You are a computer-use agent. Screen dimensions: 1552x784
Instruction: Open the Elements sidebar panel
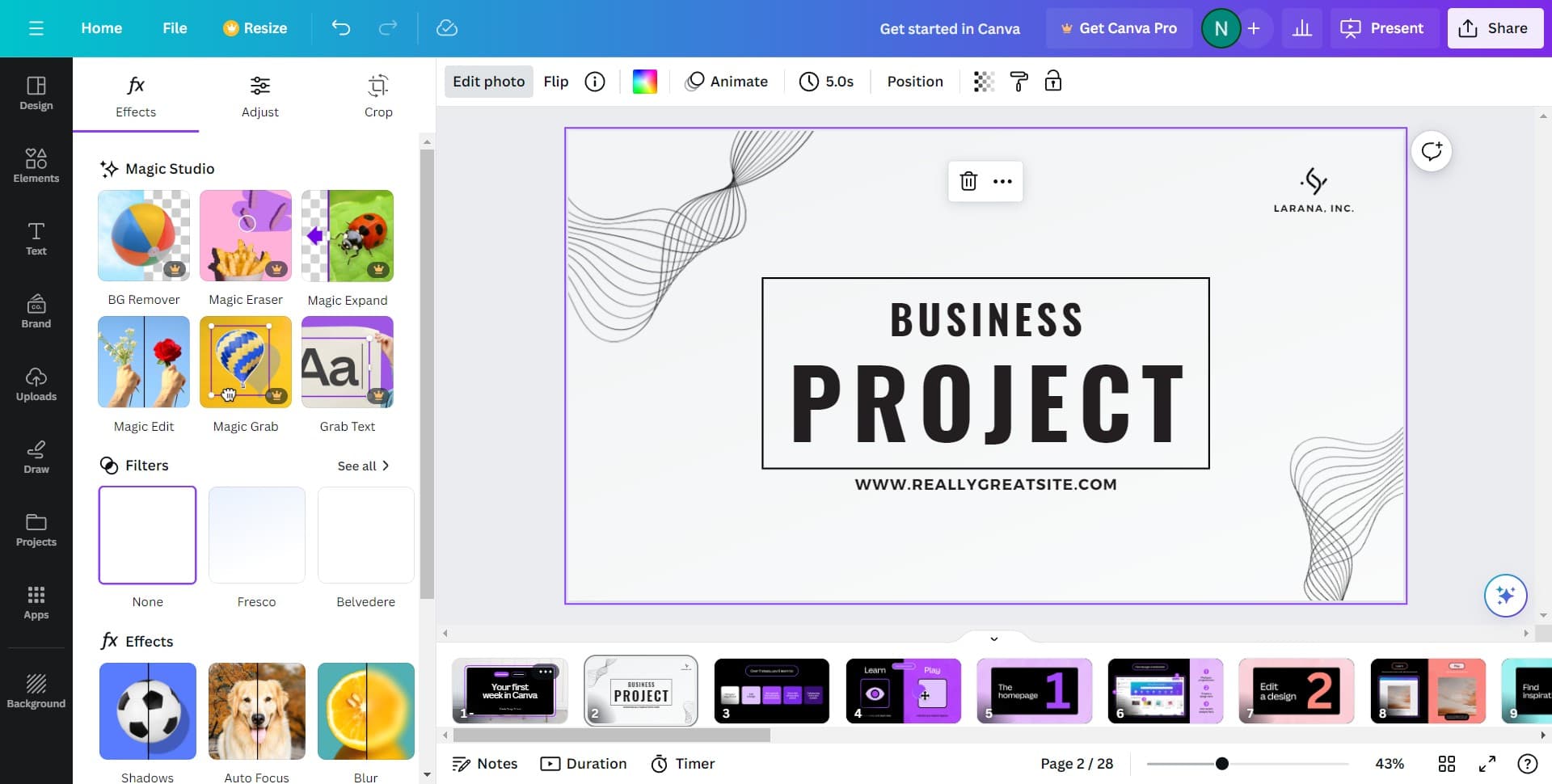click(36, 166)
